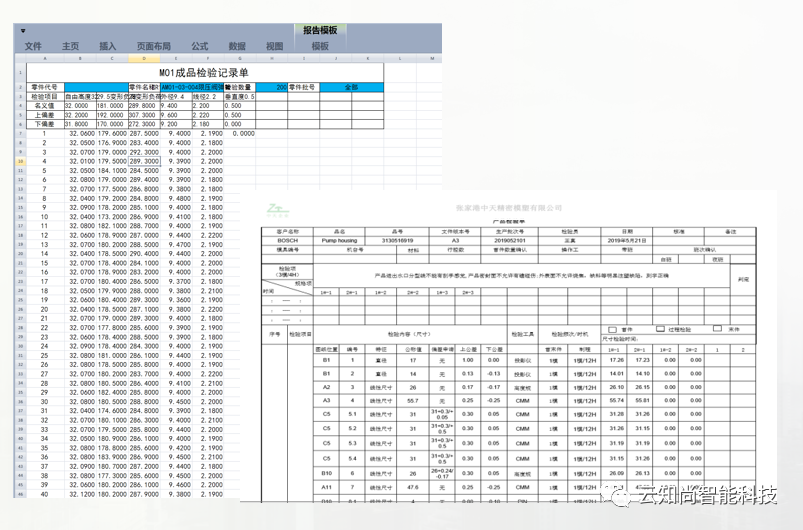Enable the 末件 checkbox
The height and width of the screenshot is (530, 803).
[x=716, y=329]
